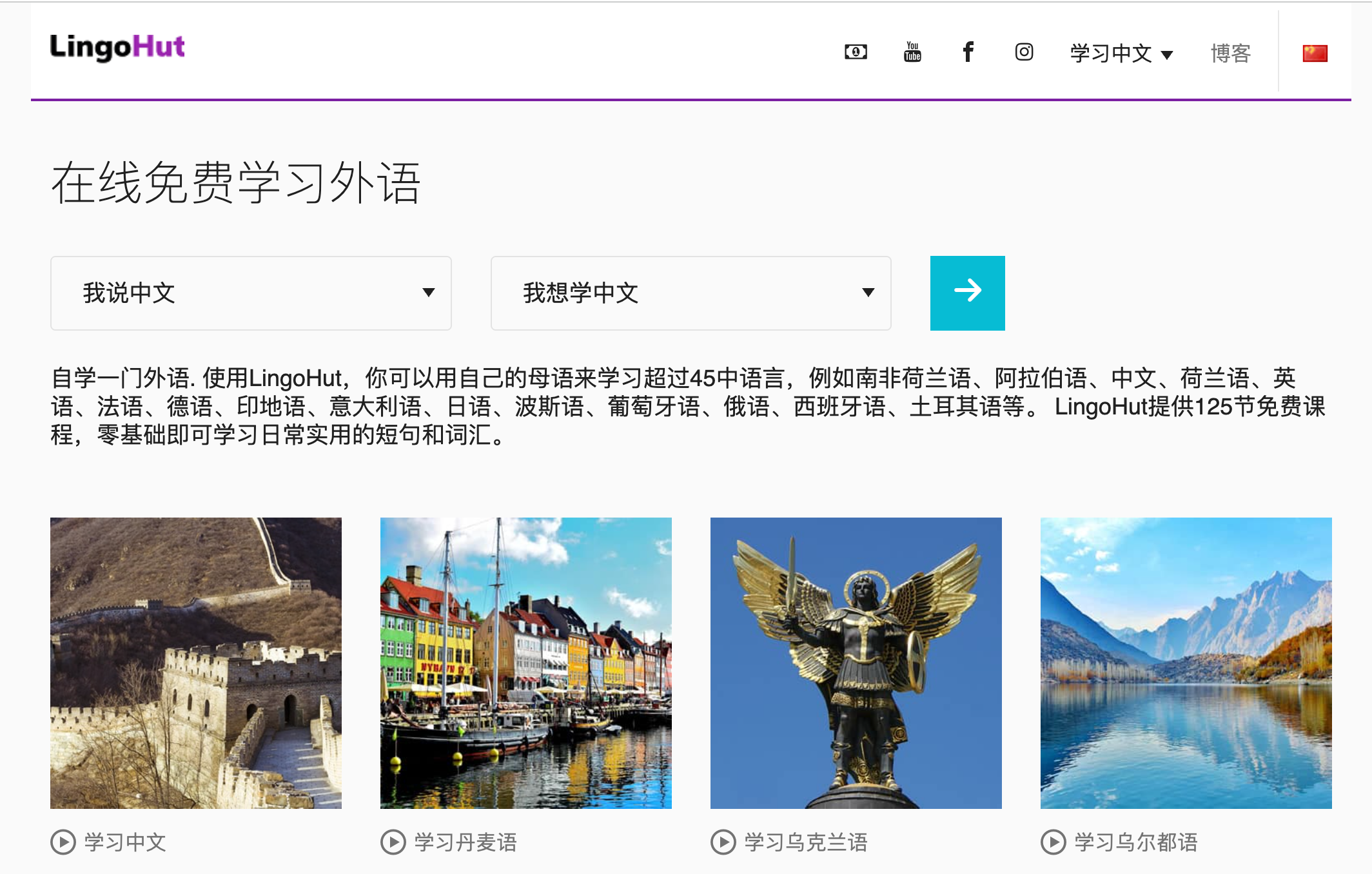Screen dimensions: 1372x874
Task: Click play icon beside 学习乌尔都语
Action: 1053,842
